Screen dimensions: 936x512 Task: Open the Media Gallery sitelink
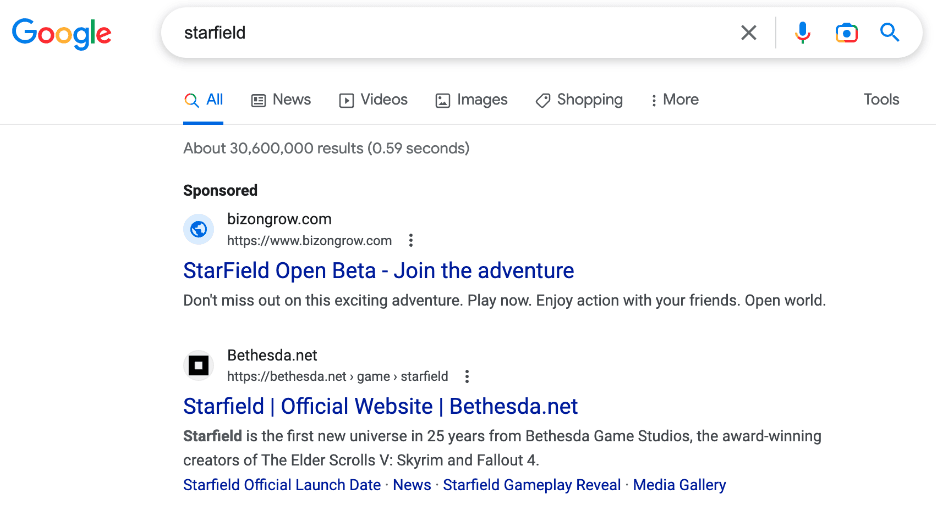point(679,485)
